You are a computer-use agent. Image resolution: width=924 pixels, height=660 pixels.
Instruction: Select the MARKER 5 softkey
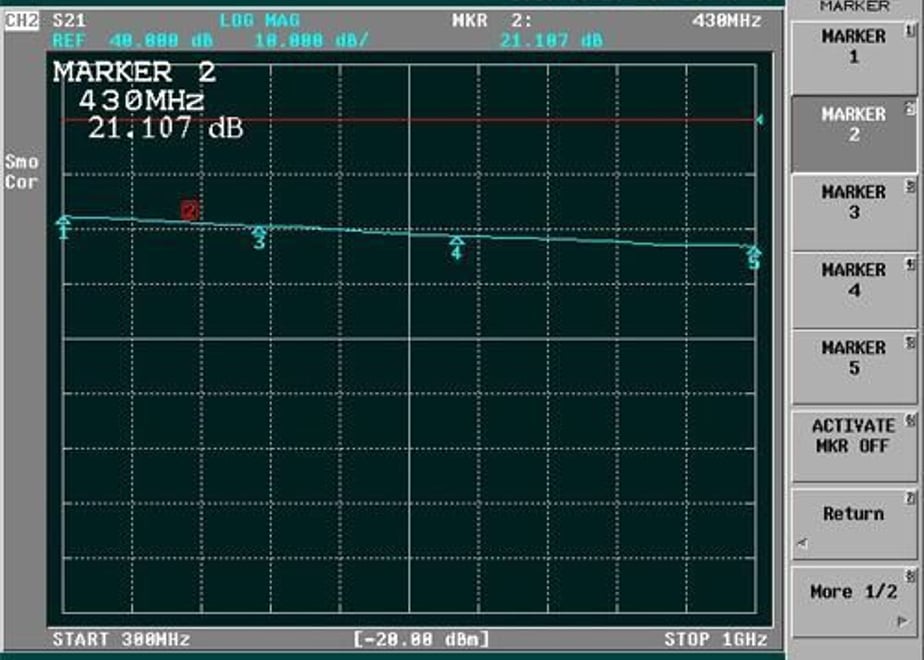[853, 368]
